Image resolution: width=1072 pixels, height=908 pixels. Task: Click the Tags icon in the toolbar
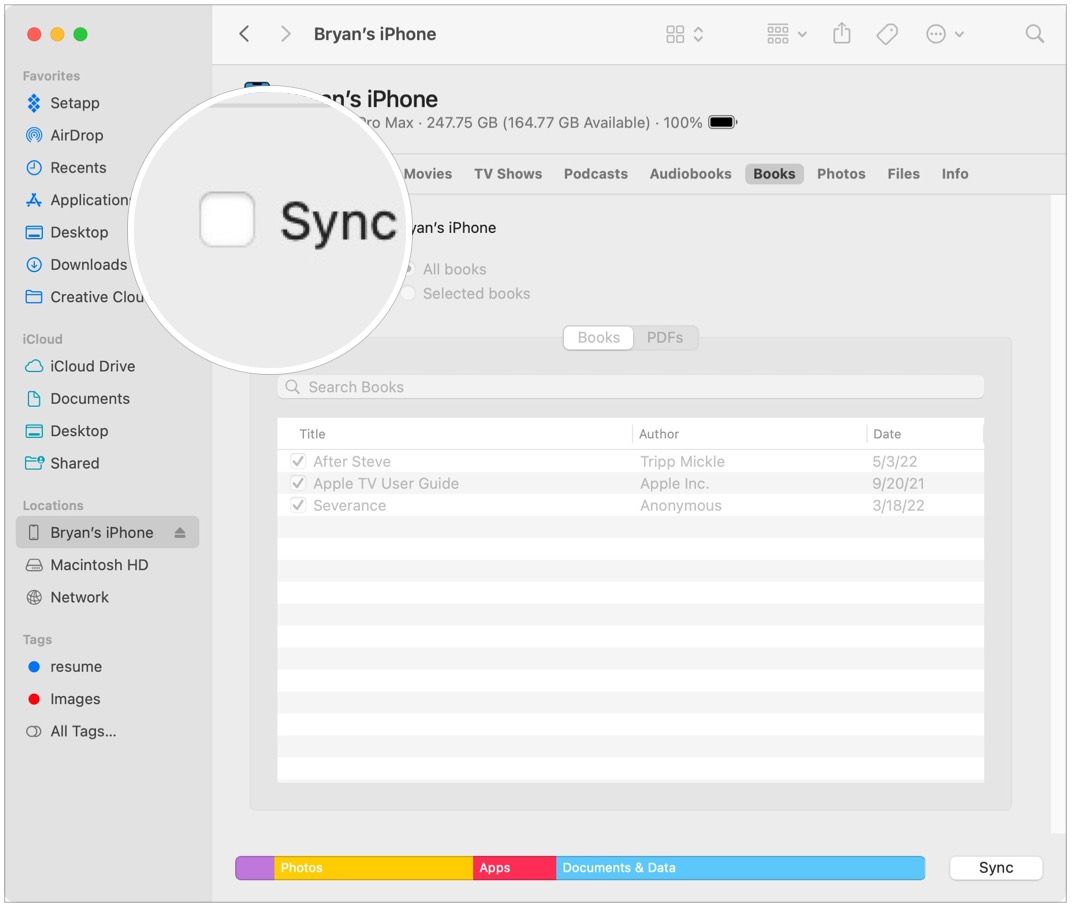coord(886,33)
